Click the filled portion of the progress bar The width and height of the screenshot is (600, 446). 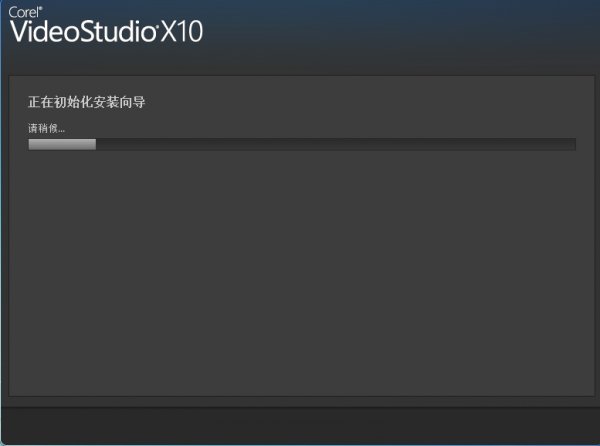click(x=62, y=144)
